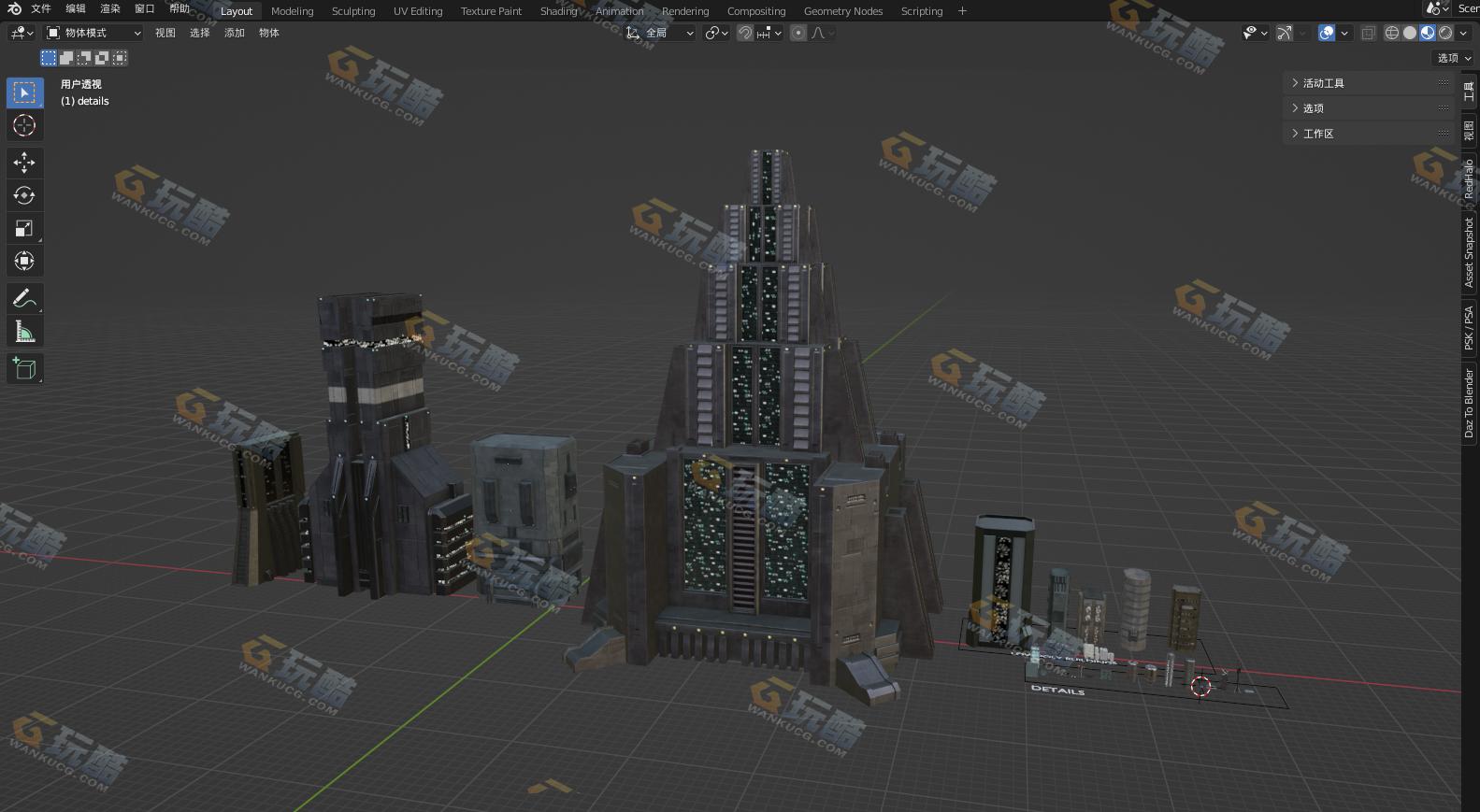Activate the Move tool
The width and height of the screenshot is (1480, 812).
pos(25,163)
